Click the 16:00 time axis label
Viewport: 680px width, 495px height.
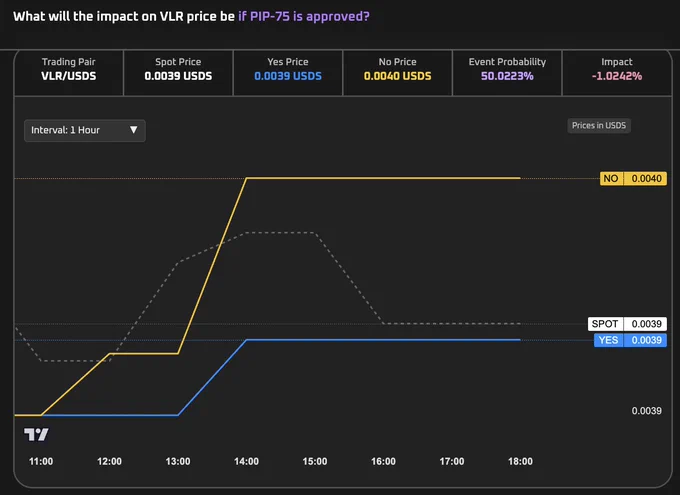[383, 461]
